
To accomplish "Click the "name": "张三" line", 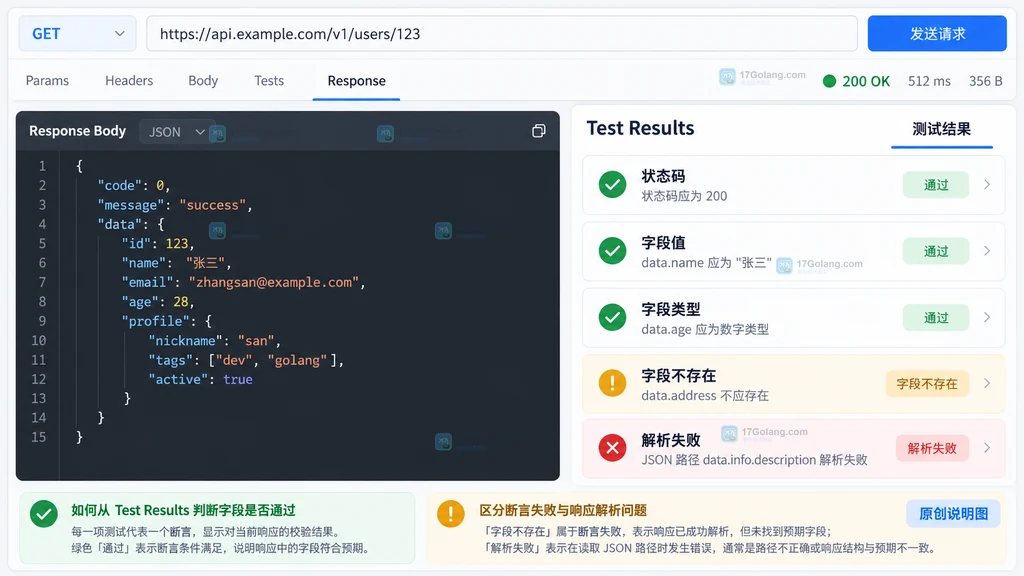I will point(176,263).
